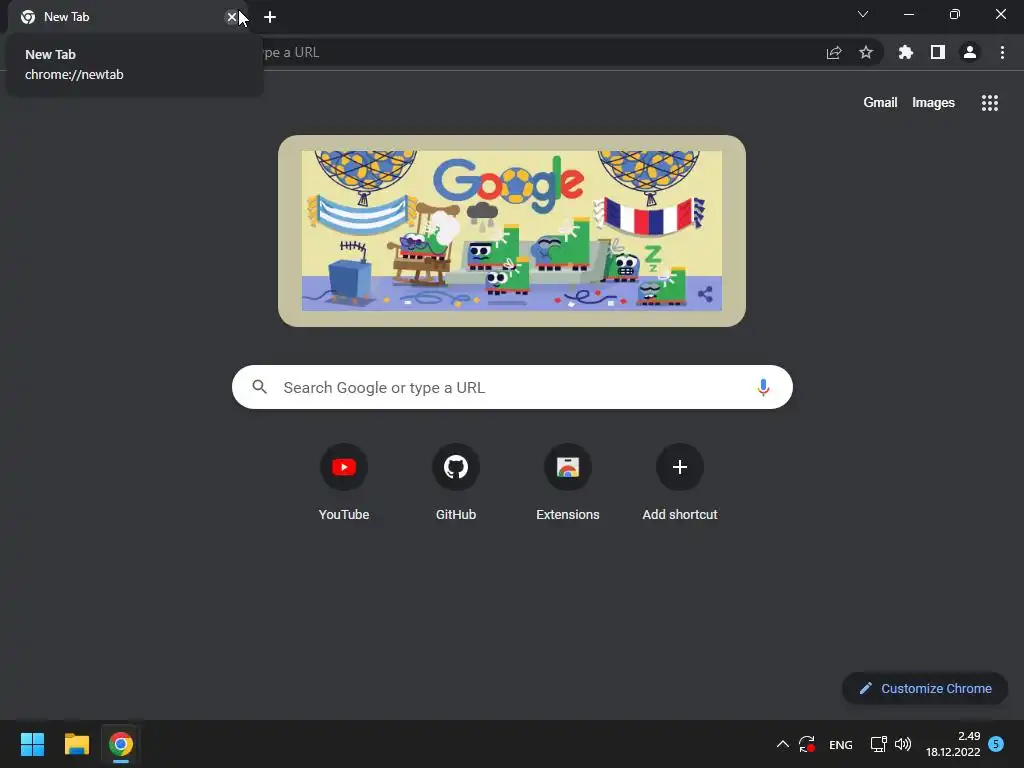Bookmark this tab with star icon
Viewport: 1024px width, 768px height.
pyautogui.click(x=866, y=52)
